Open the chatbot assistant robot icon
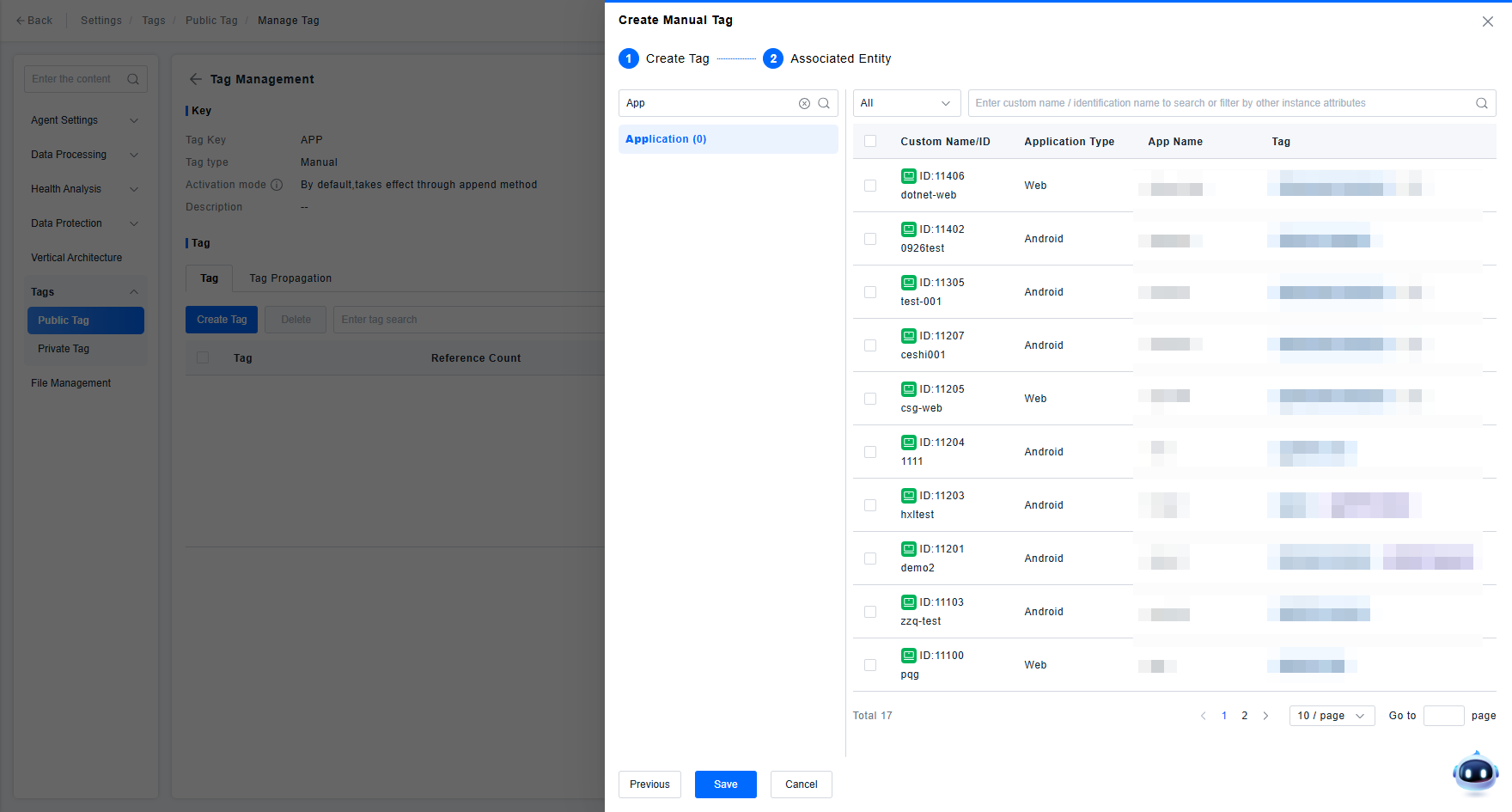Viewport: 1512px width, 812px height. point(1475,772)
